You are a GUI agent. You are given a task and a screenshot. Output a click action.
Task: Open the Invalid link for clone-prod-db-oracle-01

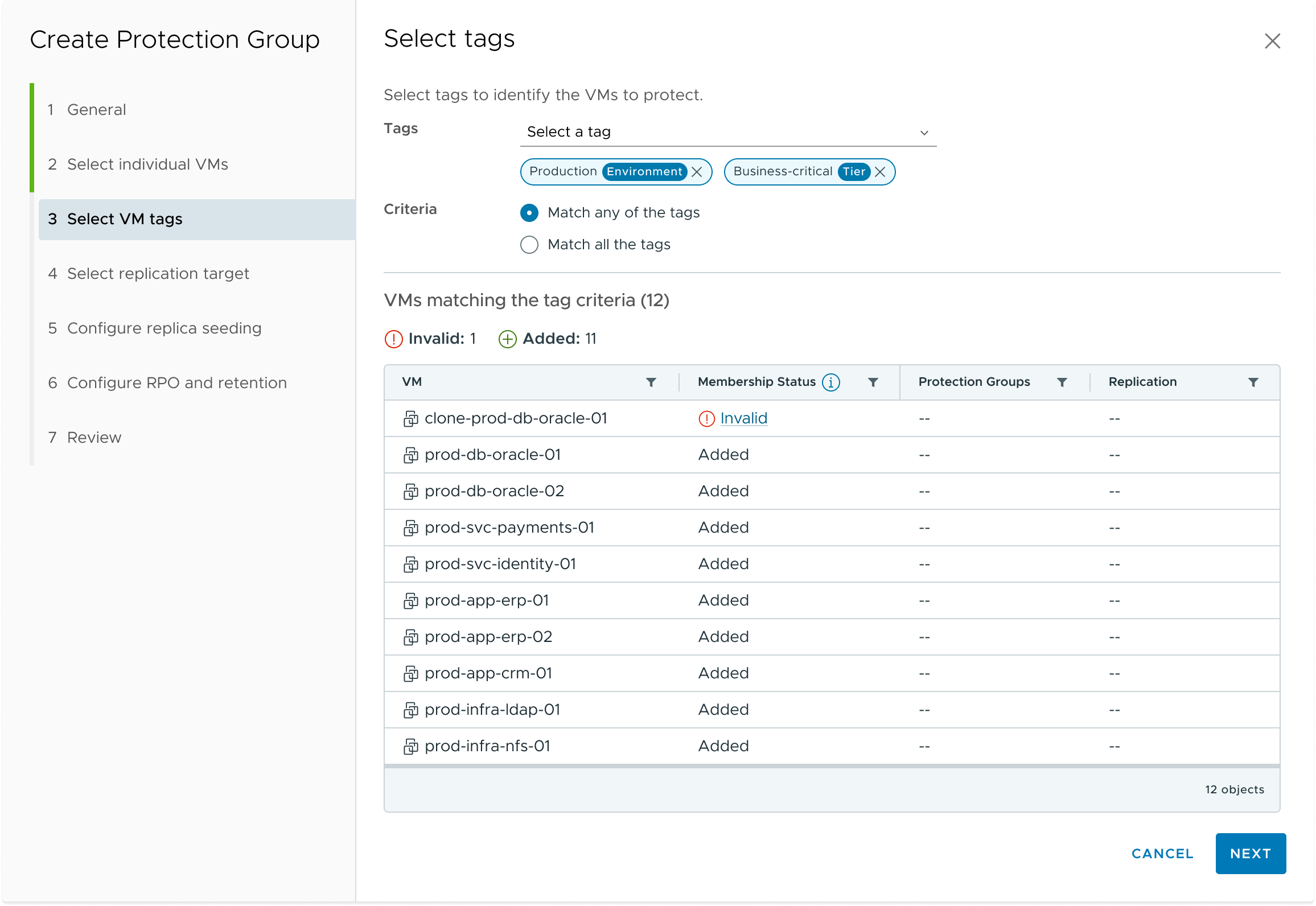pos(743,418)
